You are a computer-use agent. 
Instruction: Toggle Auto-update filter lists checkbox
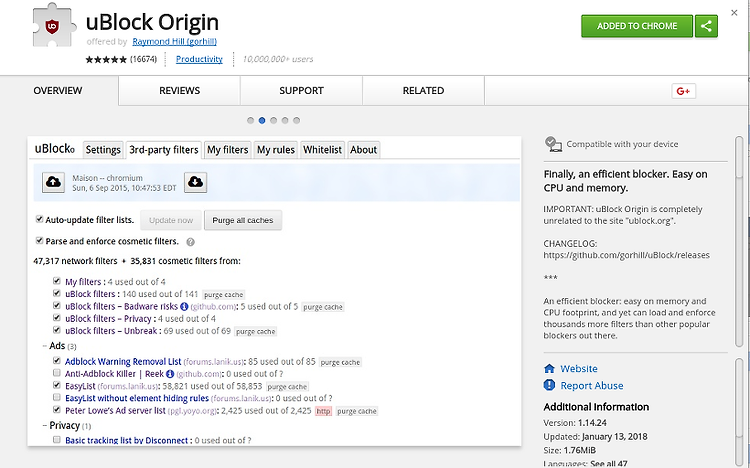pos(39,219)
